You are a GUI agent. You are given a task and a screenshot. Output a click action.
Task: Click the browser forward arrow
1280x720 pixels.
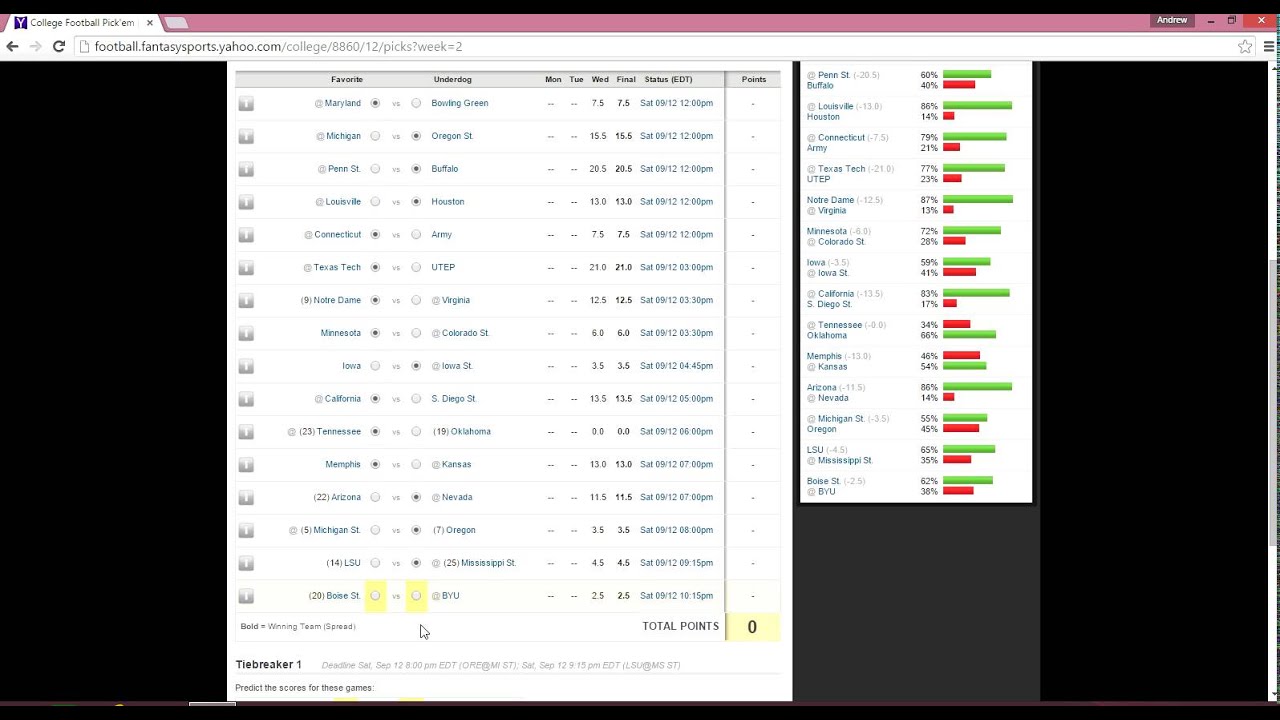(x=36, y=46)
